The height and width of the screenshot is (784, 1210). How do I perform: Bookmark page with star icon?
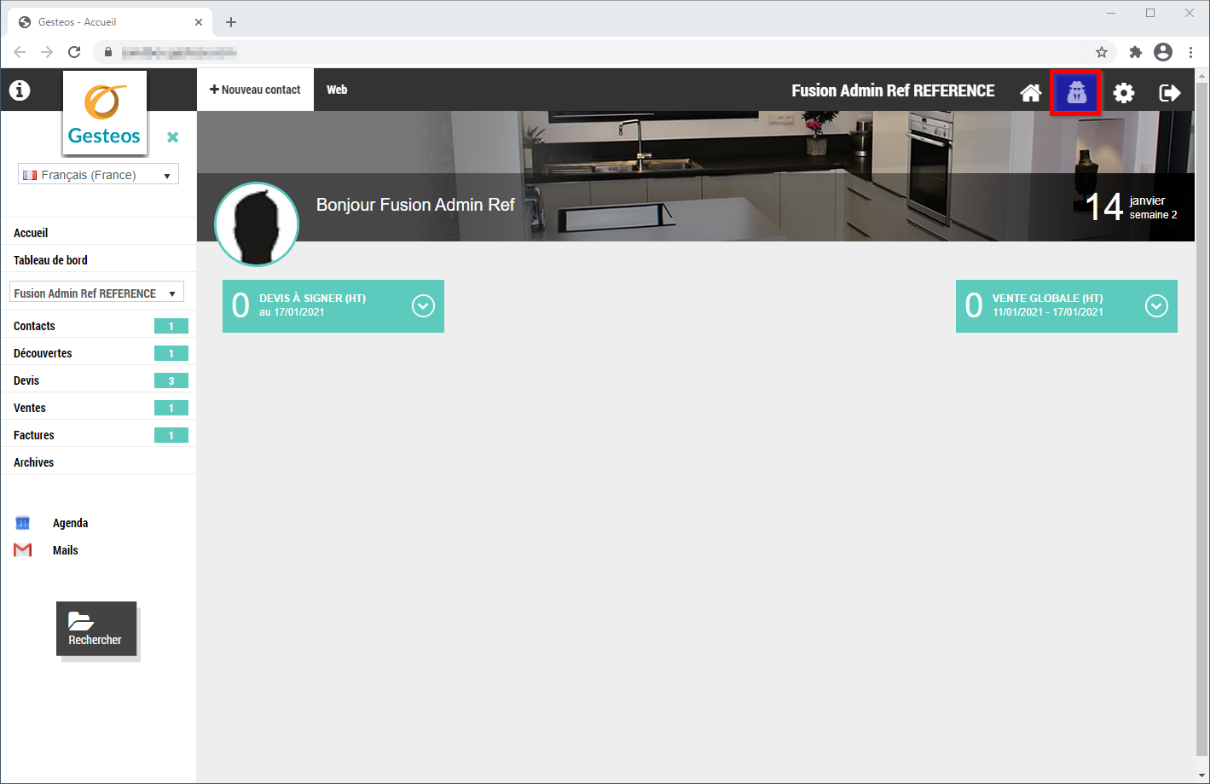pyautogui.click(x=1101, y=52)
